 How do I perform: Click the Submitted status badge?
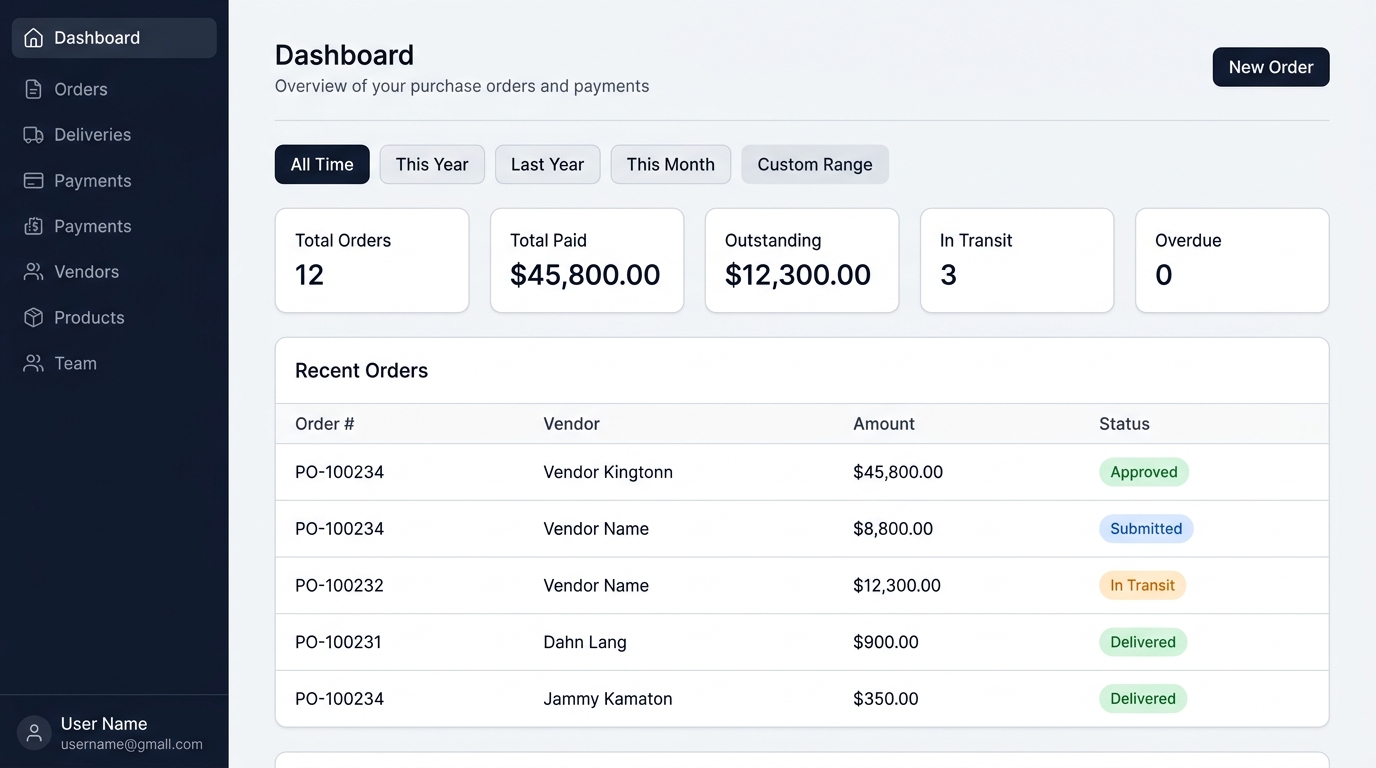1146,529
